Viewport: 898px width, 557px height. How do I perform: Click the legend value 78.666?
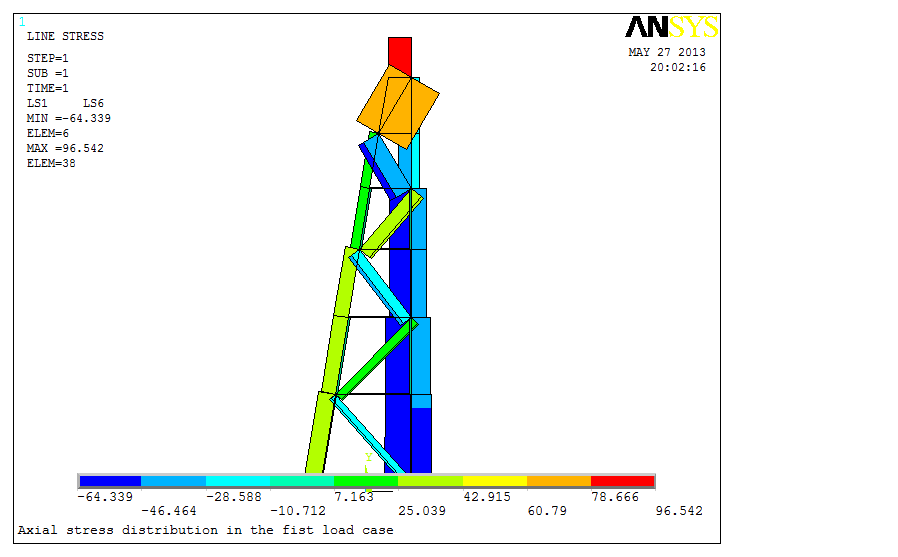pyautogui.click(x=615, y=497)
